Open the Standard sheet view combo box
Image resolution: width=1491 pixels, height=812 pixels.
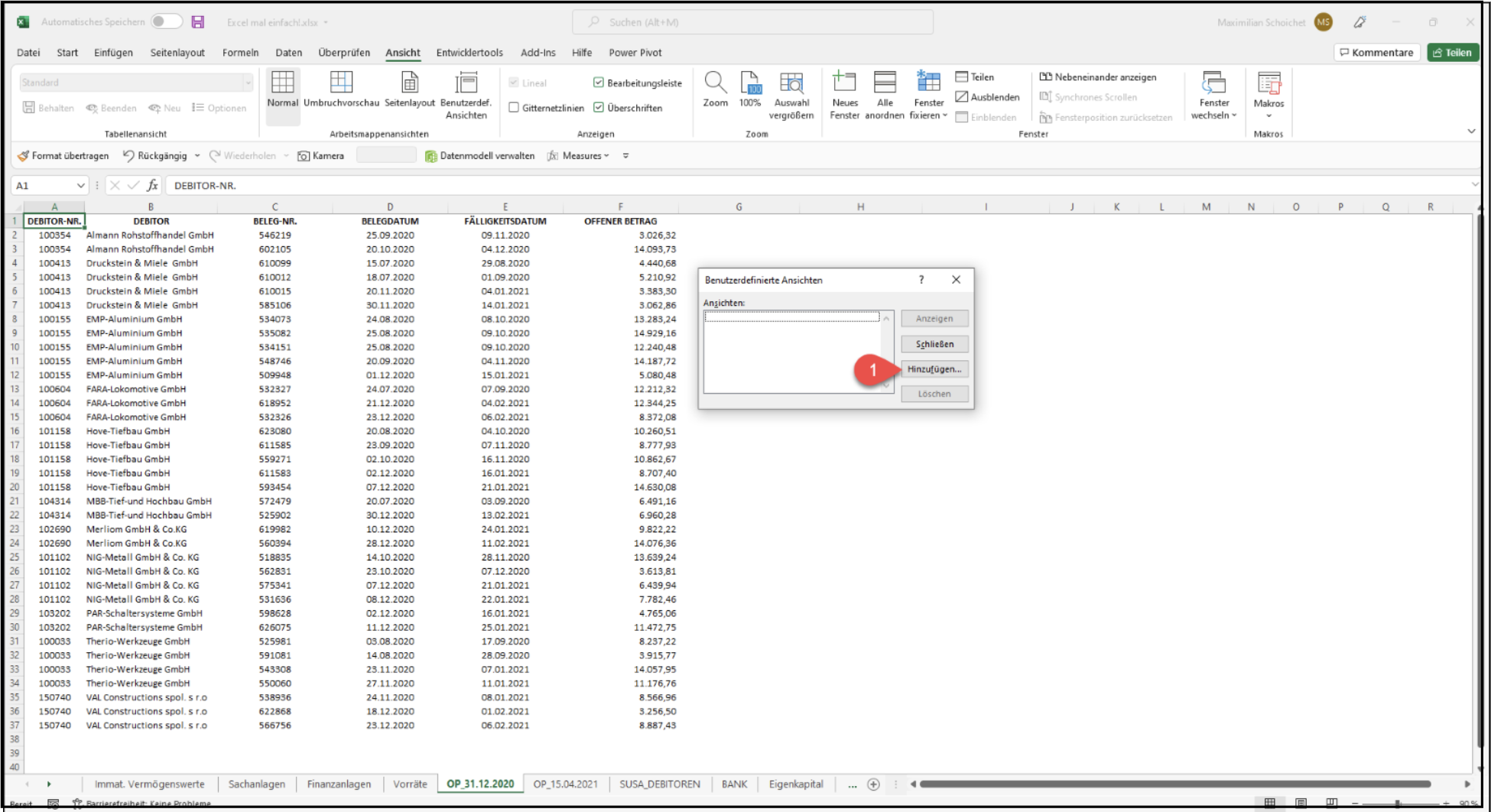coord(135,83)
